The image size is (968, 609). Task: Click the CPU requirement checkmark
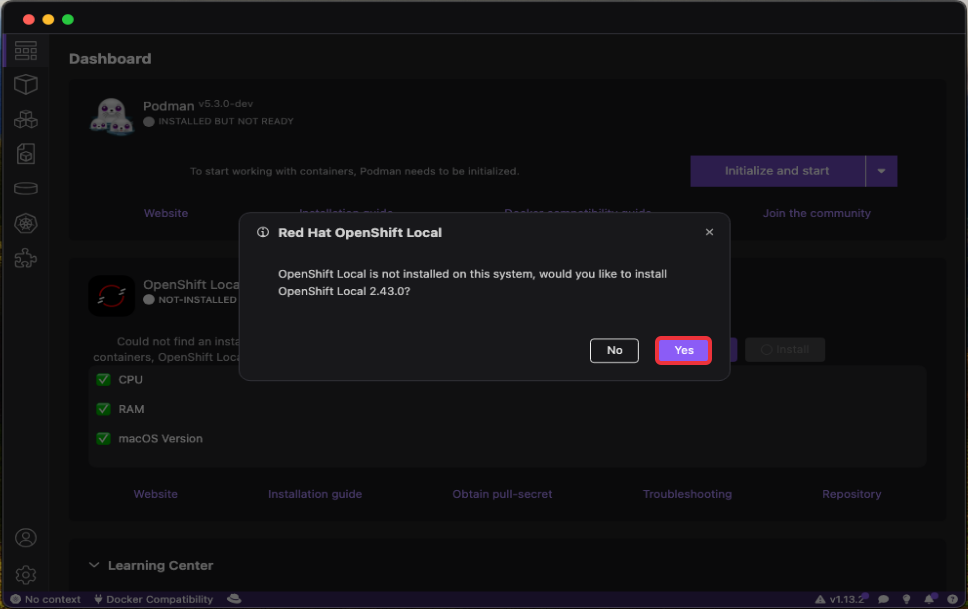(x=103, y=379)
